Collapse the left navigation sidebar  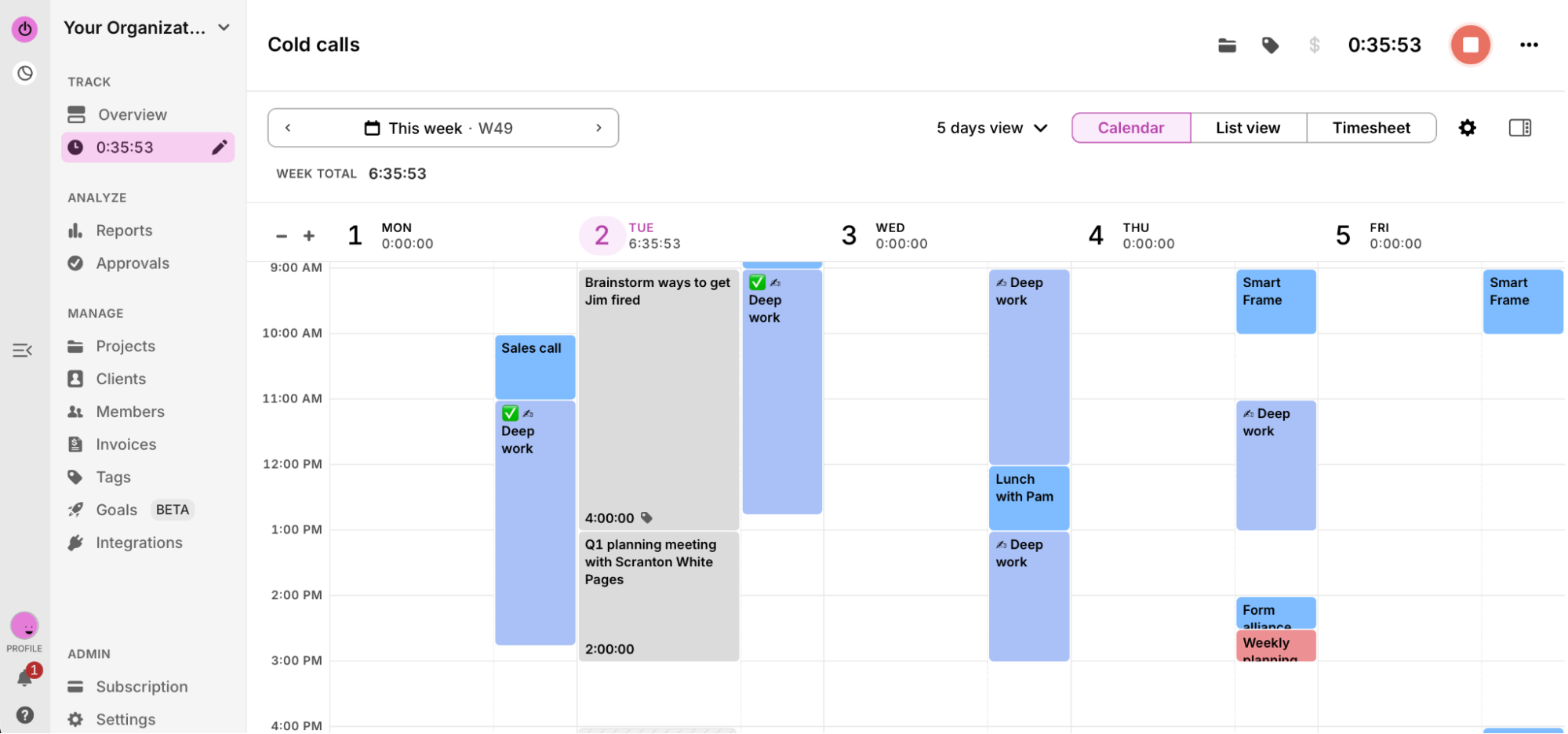tap(21, 350)
